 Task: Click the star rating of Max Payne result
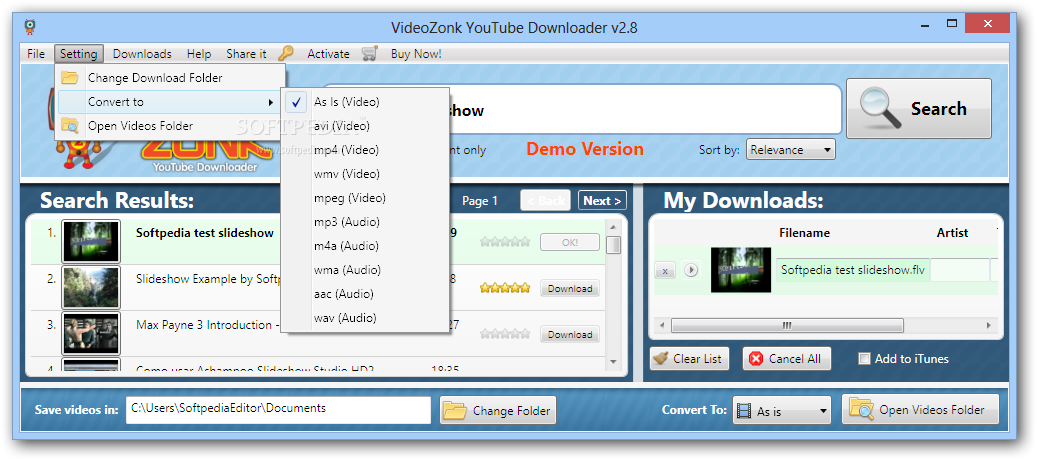click(505, 334)
